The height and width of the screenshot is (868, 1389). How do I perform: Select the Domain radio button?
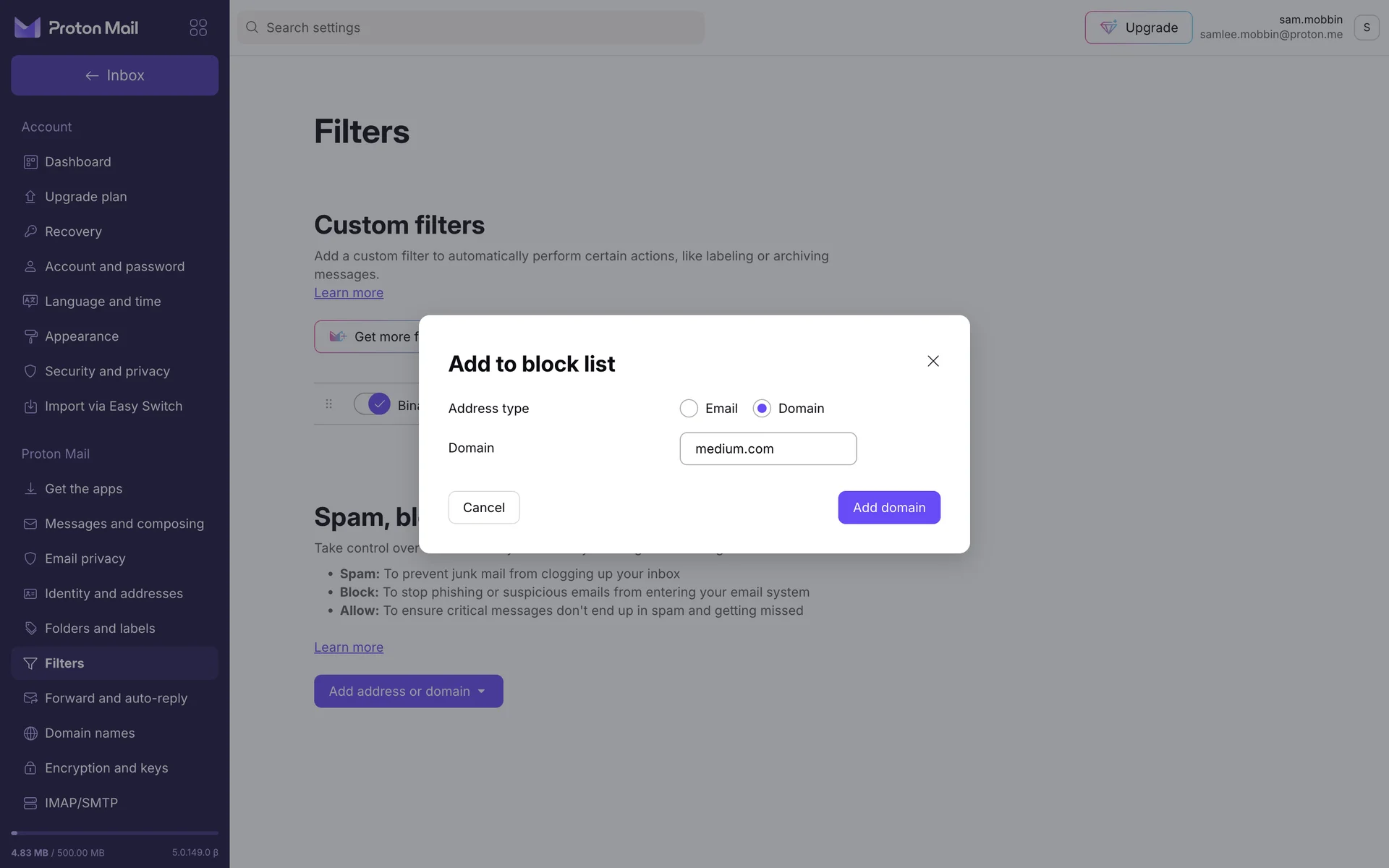(762, 409)
